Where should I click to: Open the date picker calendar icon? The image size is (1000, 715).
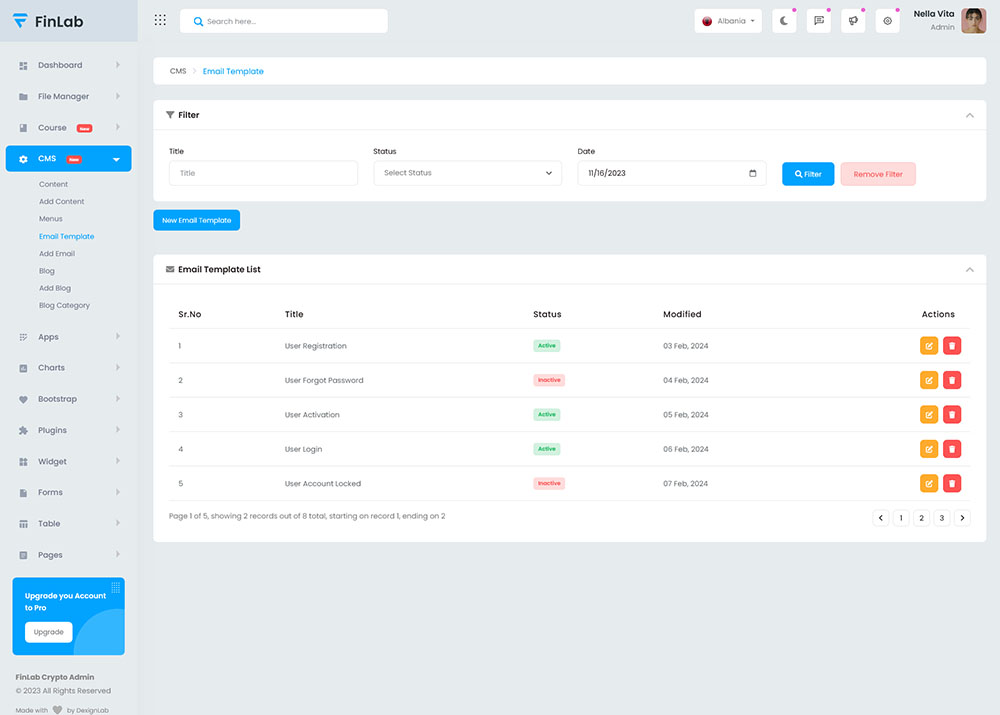point(752,173)
